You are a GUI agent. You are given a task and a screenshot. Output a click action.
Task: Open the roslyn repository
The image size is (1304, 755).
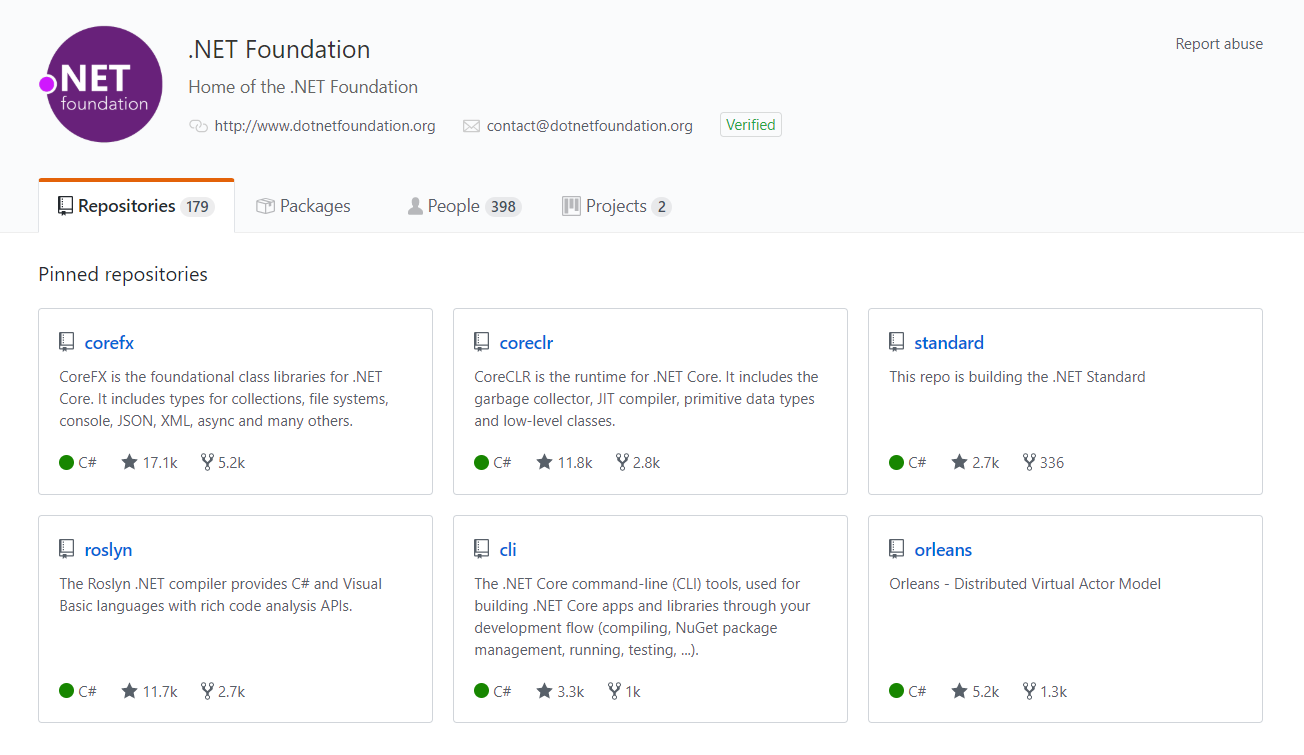point(108,550)
